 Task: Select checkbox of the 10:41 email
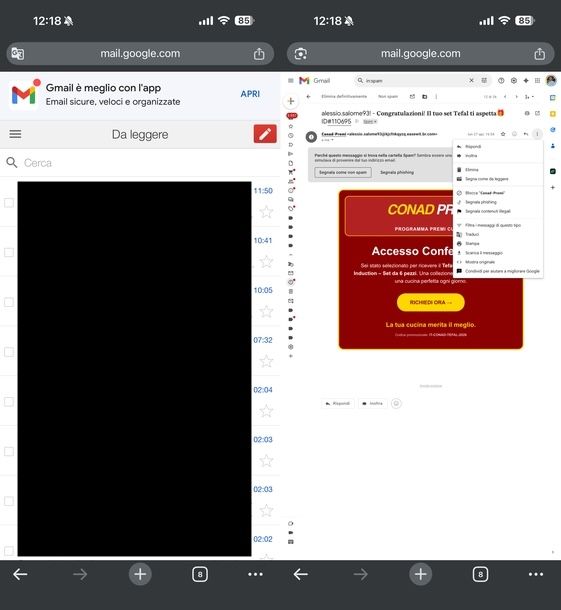(x=9, y=252)
